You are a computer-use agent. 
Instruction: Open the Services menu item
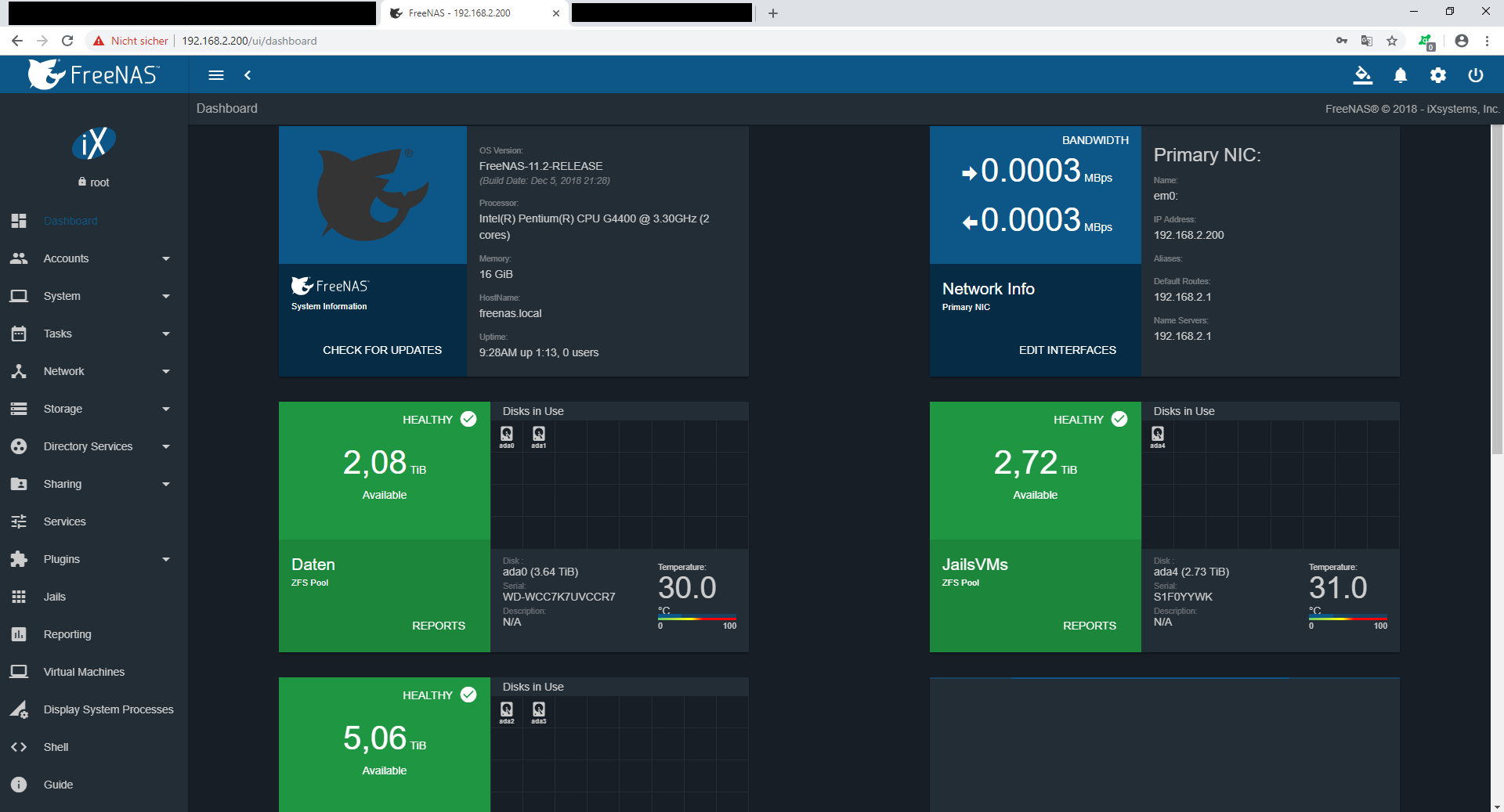(x=94, y=521)
